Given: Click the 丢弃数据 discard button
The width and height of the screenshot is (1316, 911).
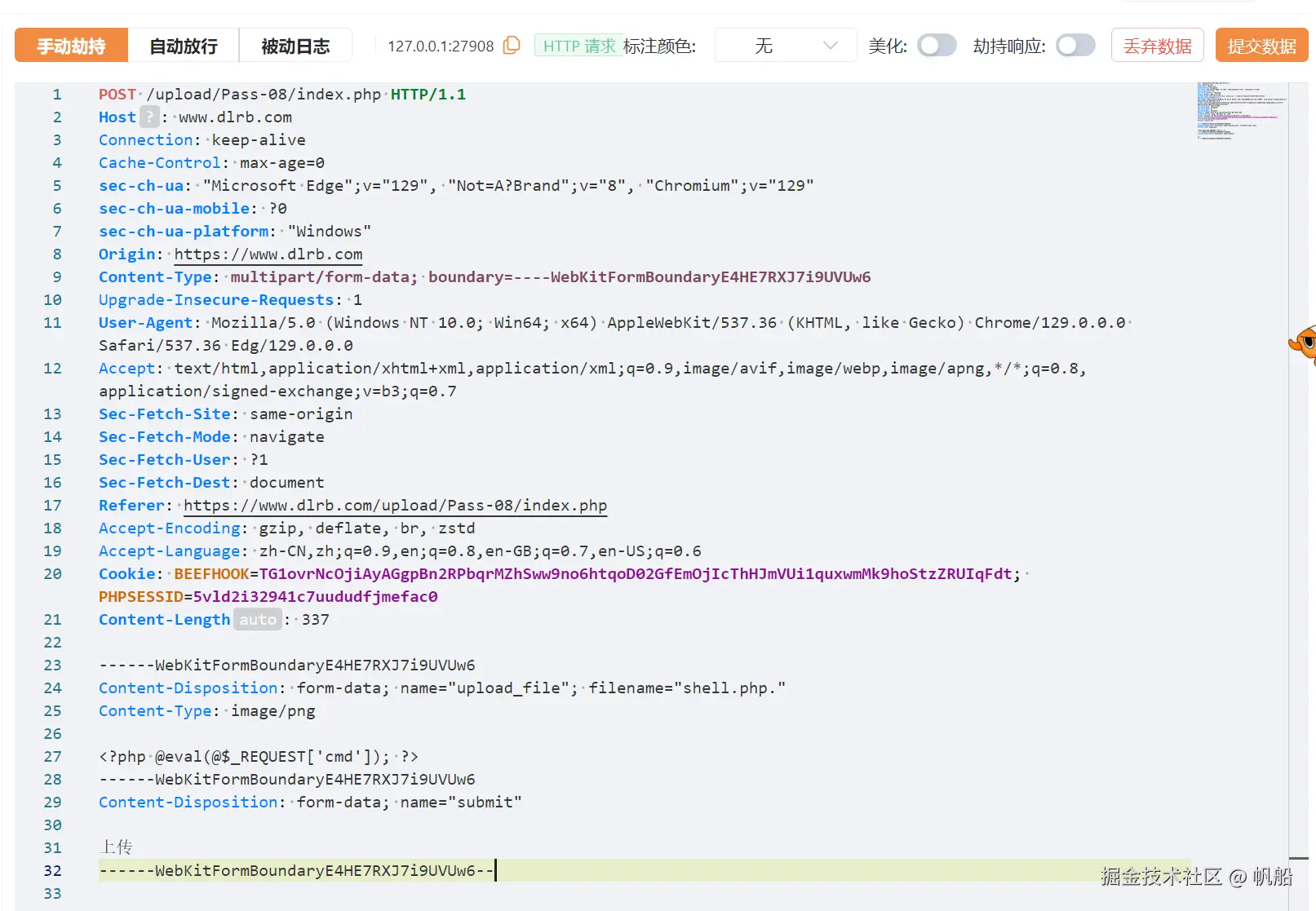Looking at the screenshot, I should coord(1158,46).
